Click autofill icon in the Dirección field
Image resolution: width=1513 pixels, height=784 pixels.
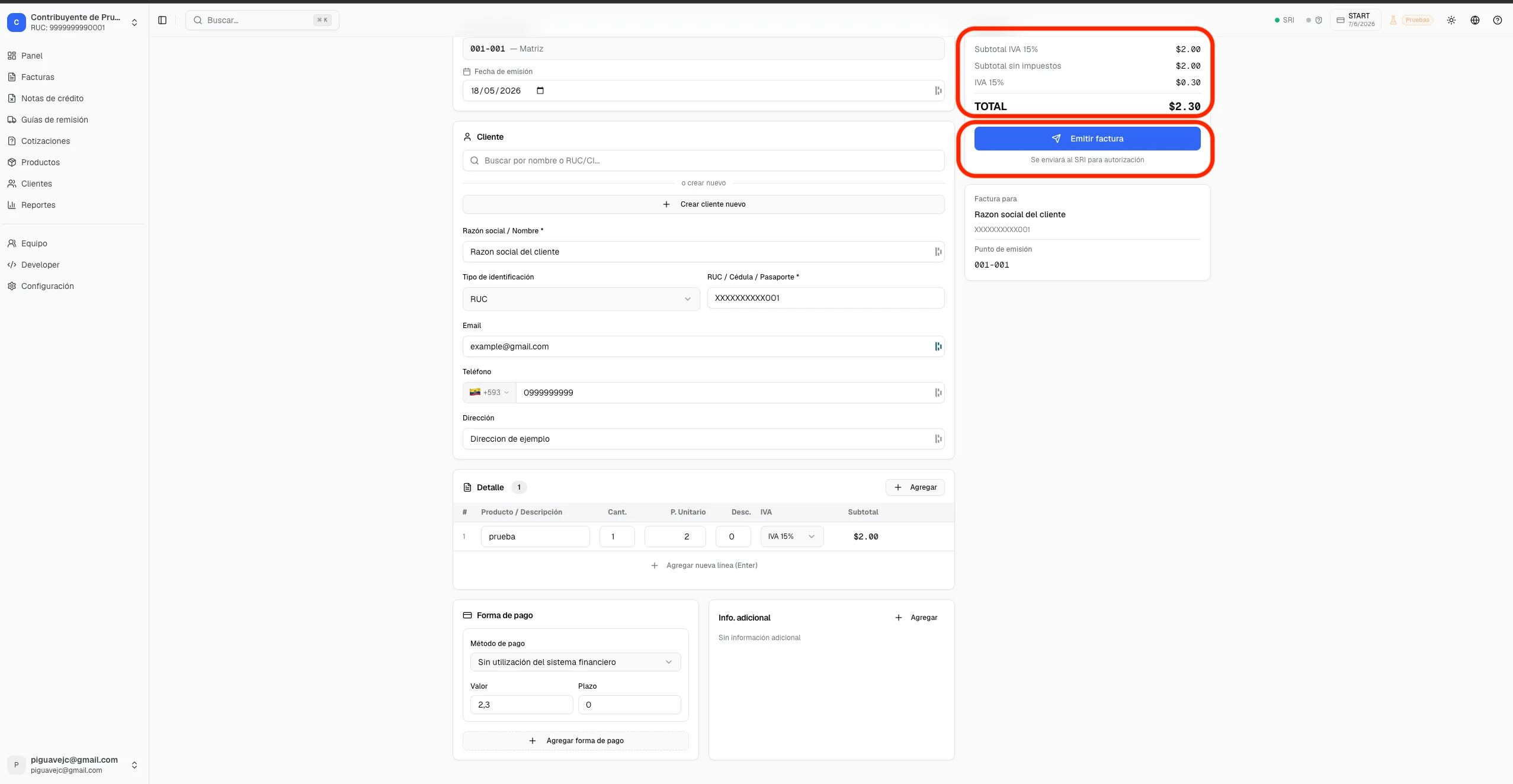(x=938, y=439)
